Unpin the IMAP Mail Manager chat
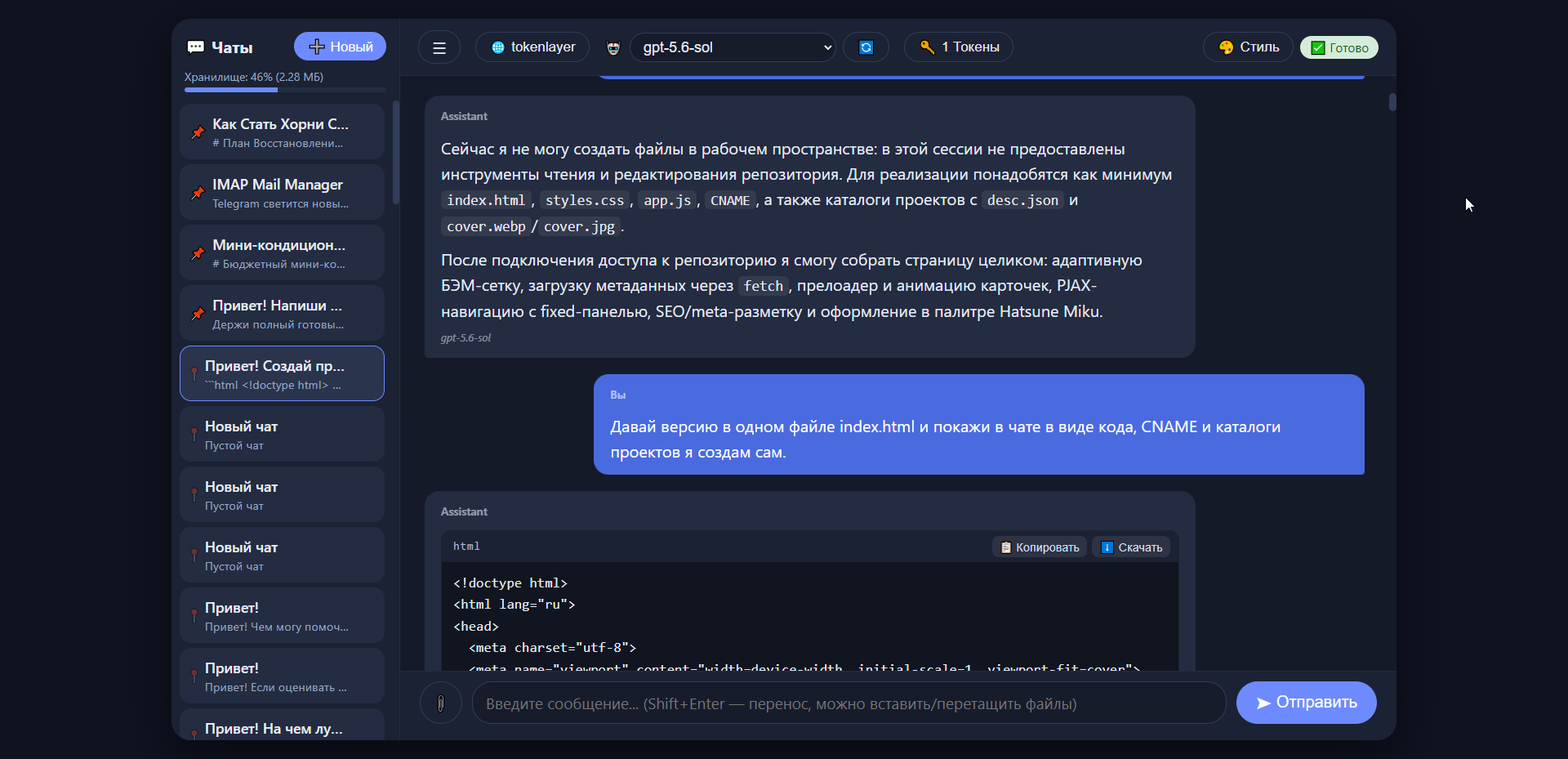The height and width of the screenshot is (759, 1568). [198, 193]
